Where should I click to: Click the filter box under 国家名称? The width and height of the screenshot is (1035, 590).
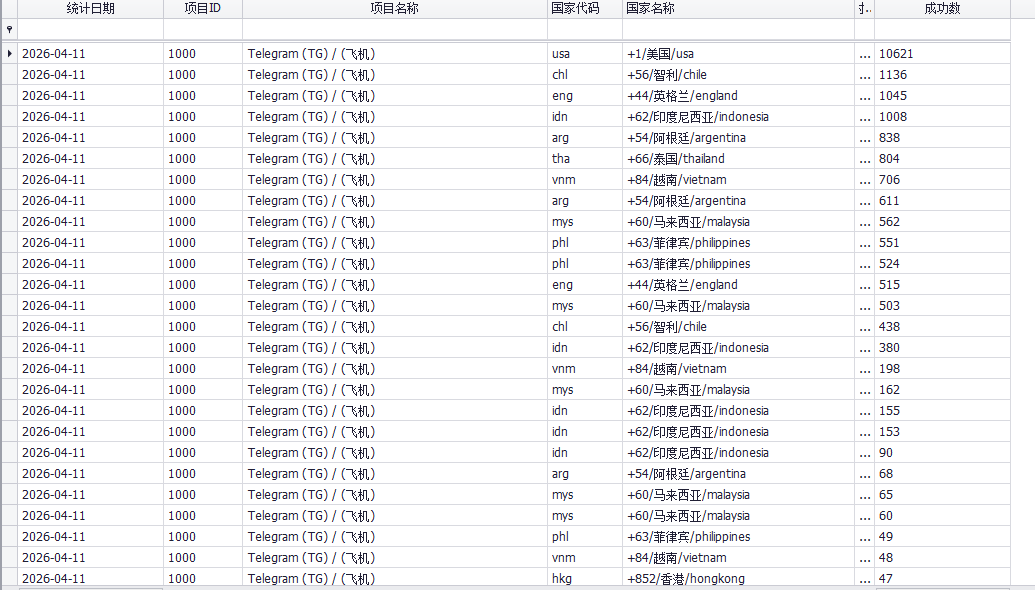coord(739,29)
